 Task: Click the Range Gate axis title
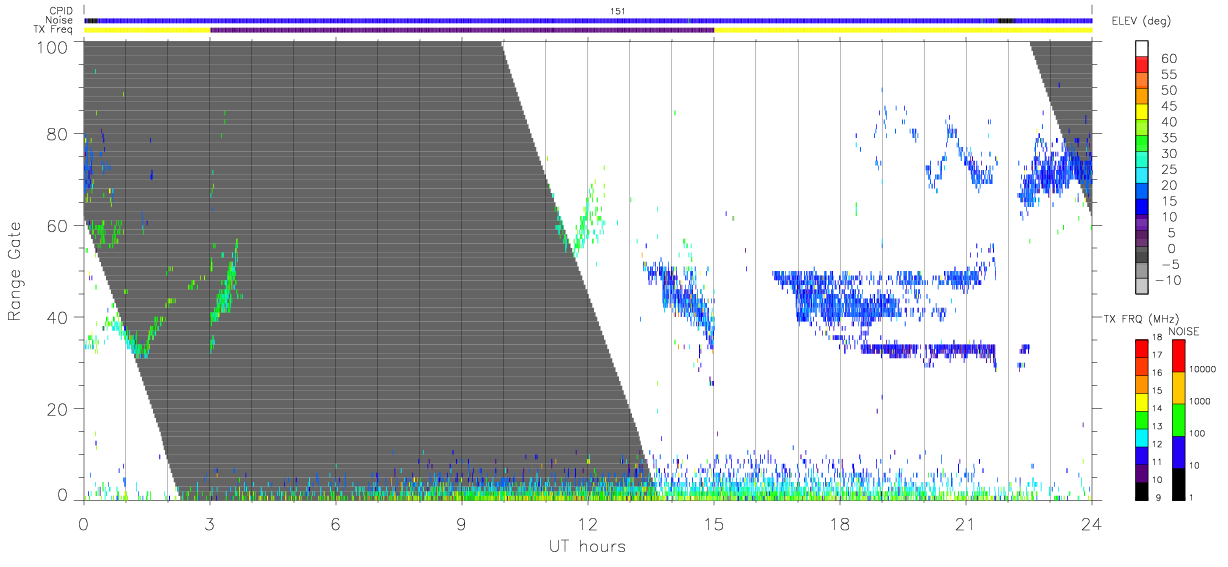coord(16,272)
